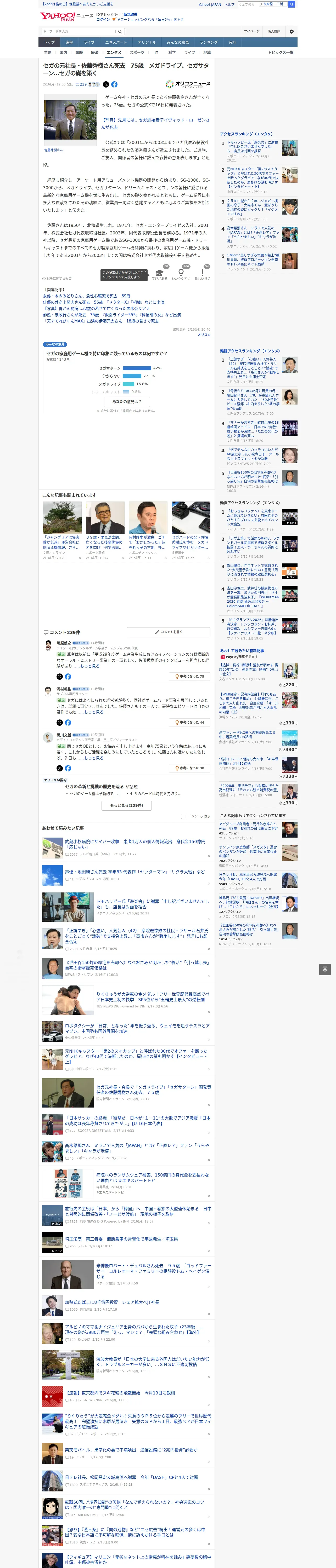Image resolution: width=336 pixels, height=1568 pixels.
Task: Open the ランキング navigation tab
Action: (209, 43)
